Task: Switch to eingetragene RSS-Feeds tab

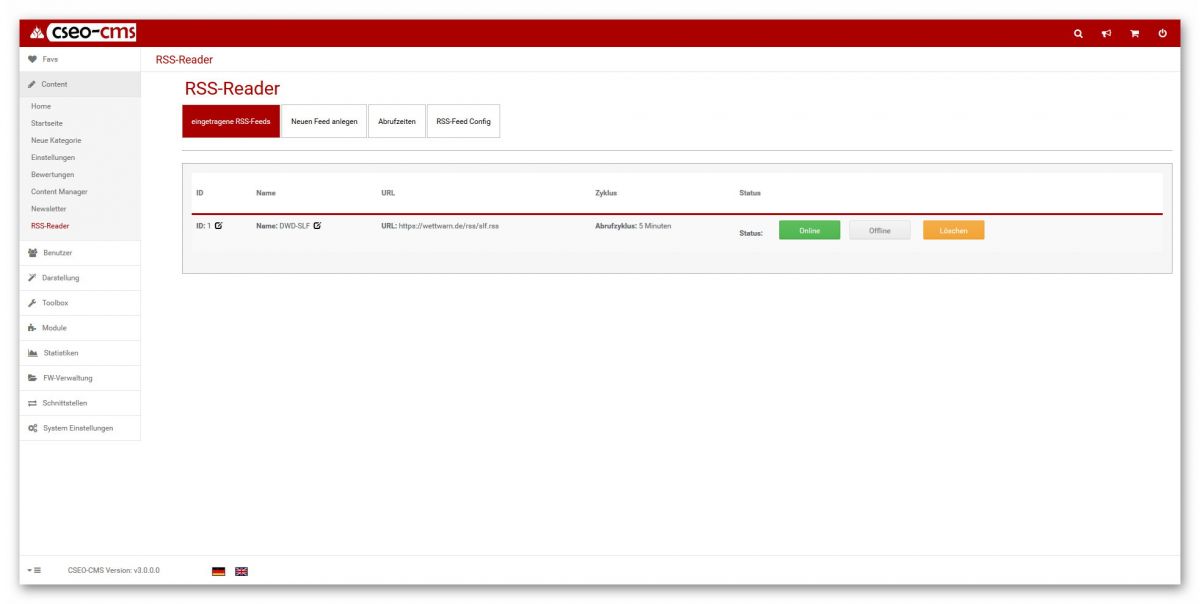Action: click(230, 121)
